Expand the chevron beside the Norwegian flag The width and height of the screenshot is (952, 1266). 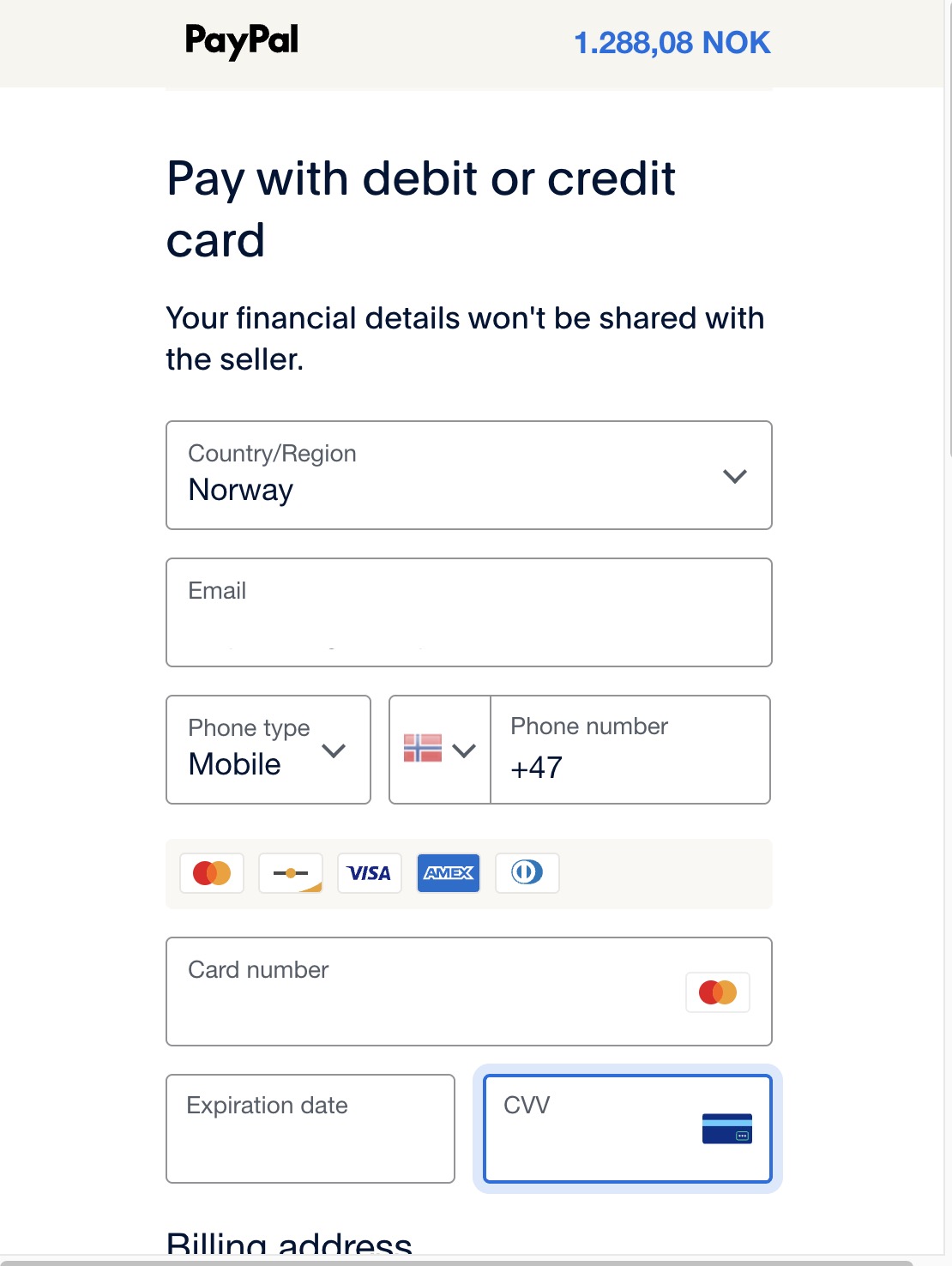[x=464, y=751]
